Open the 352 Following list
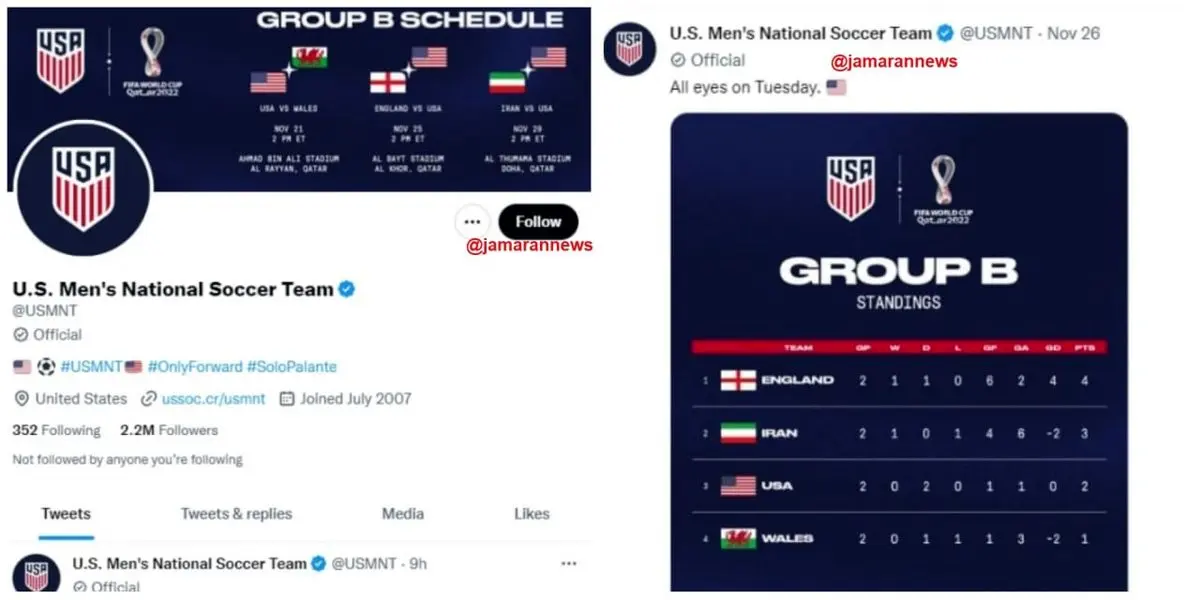Screen dimensions: 1200x600 click(56, 430)
